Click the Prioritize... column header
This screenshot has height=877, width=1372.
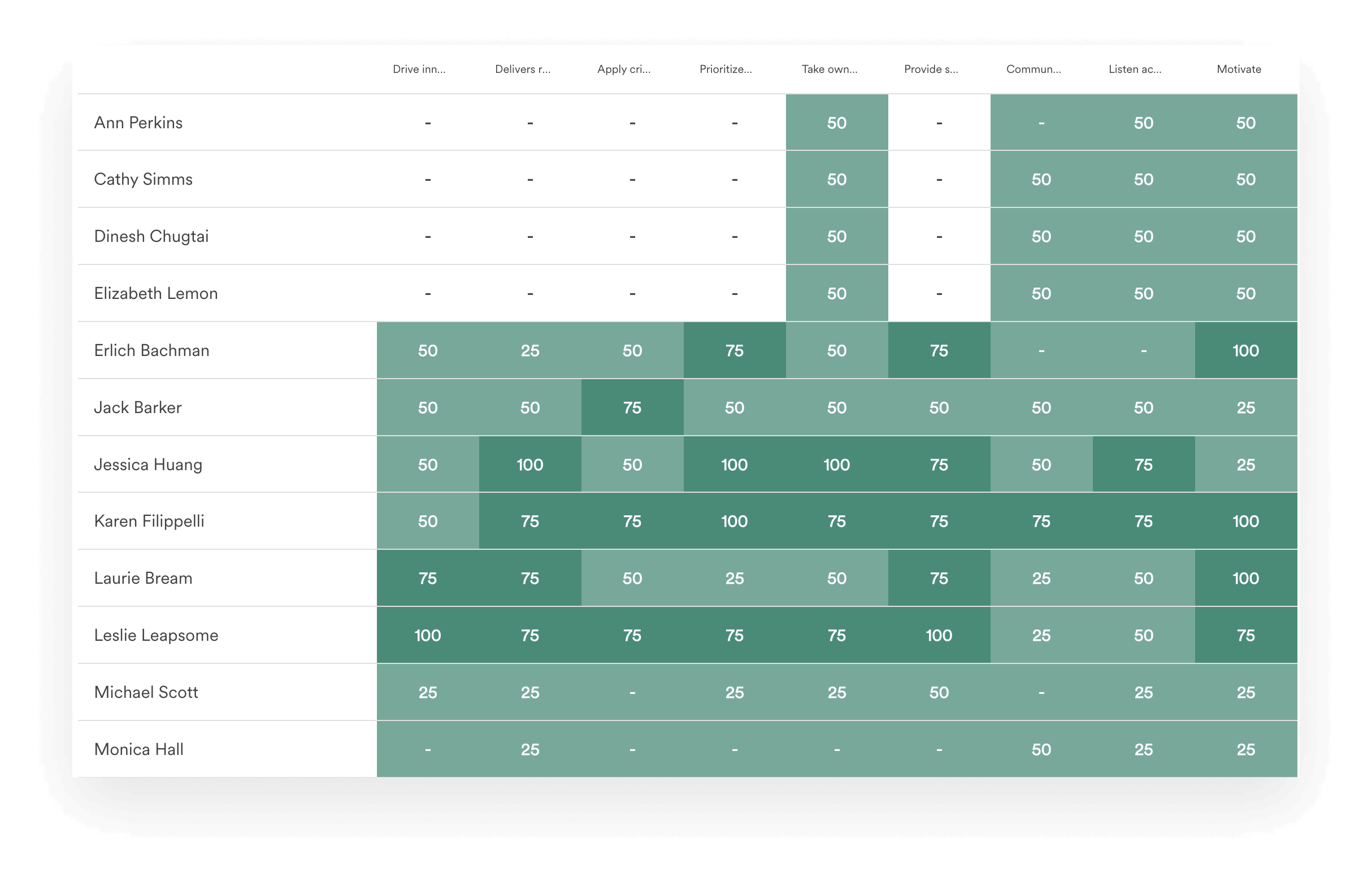coord(726,69)
